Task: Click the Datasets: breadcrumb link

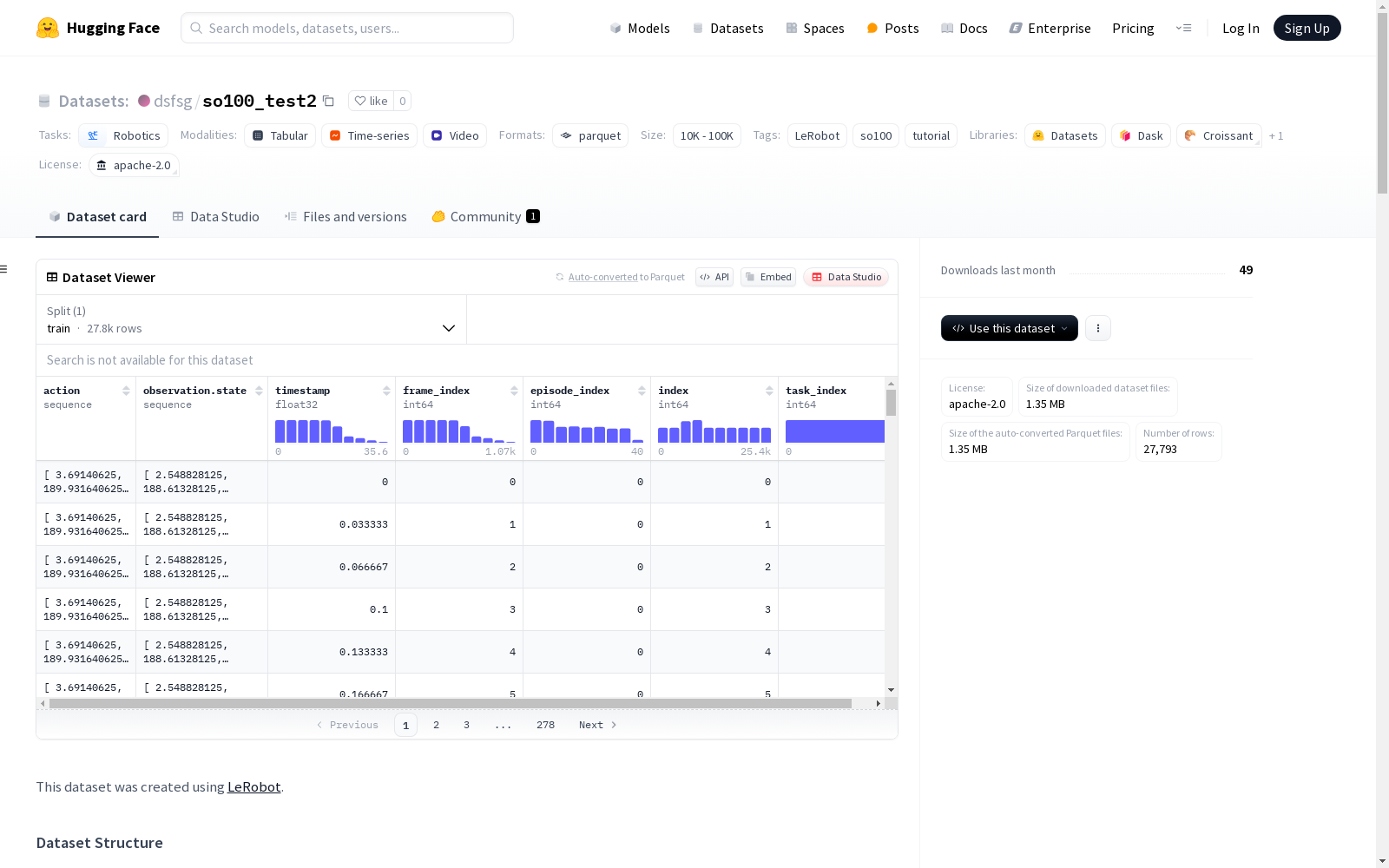Action: point(94,102)
